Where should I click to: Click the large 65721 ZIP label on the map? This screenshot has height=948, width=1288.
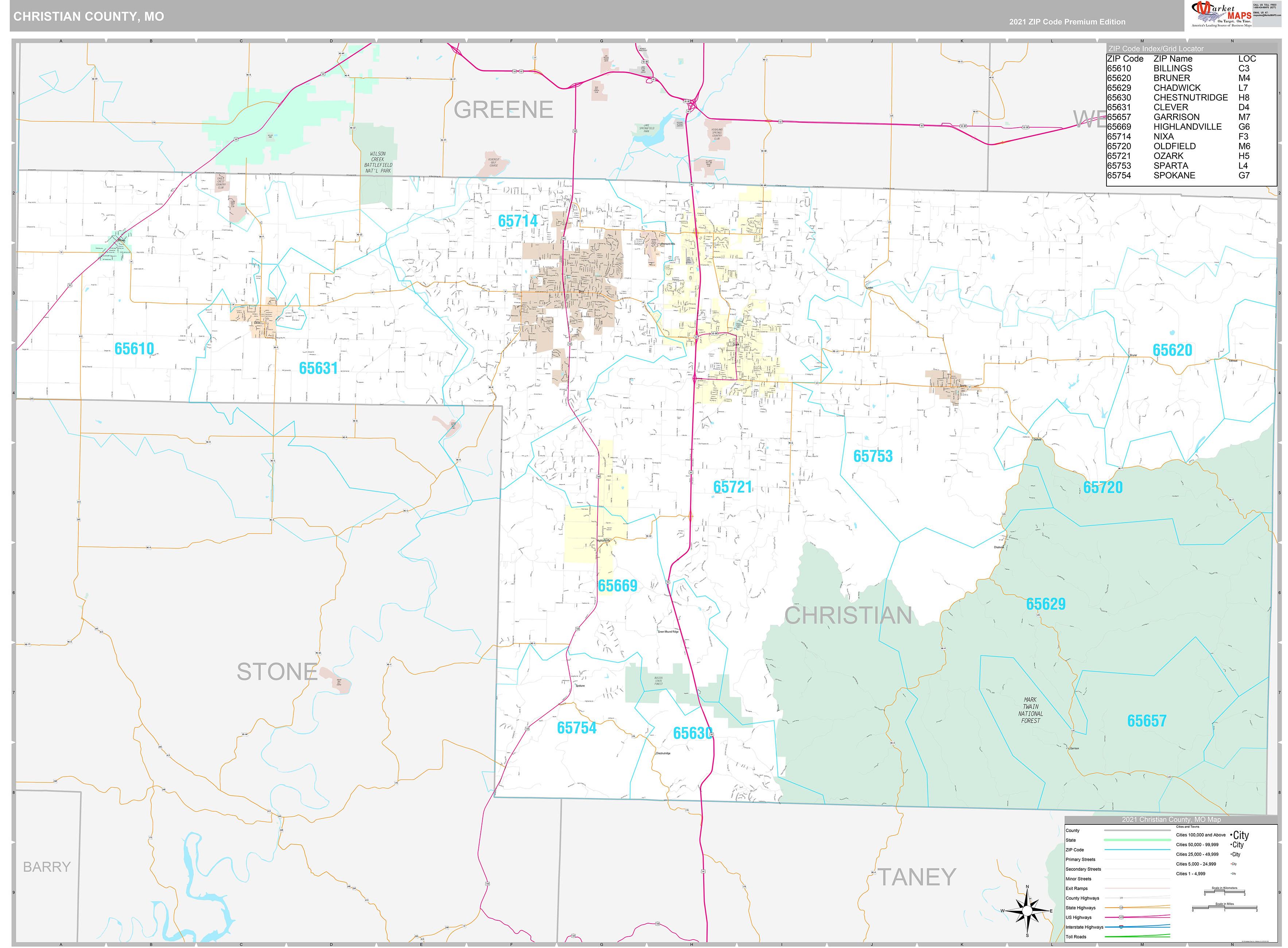[733, 487]
